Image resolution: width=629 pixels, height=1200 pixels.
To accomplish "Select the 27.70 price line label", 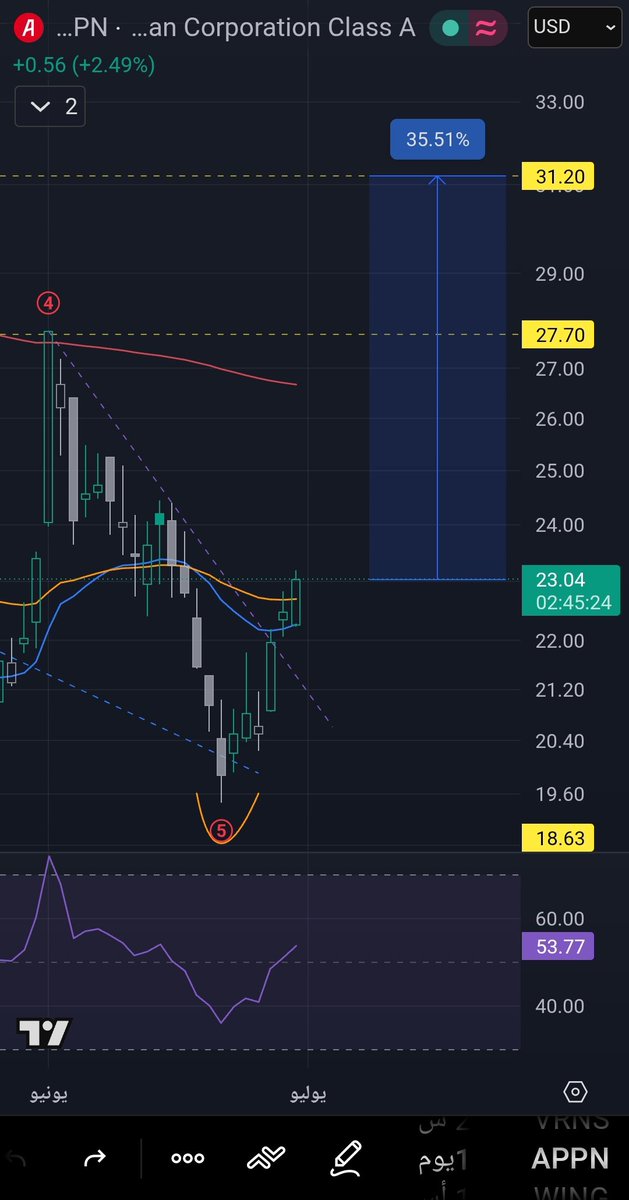I will coord(560,334).
